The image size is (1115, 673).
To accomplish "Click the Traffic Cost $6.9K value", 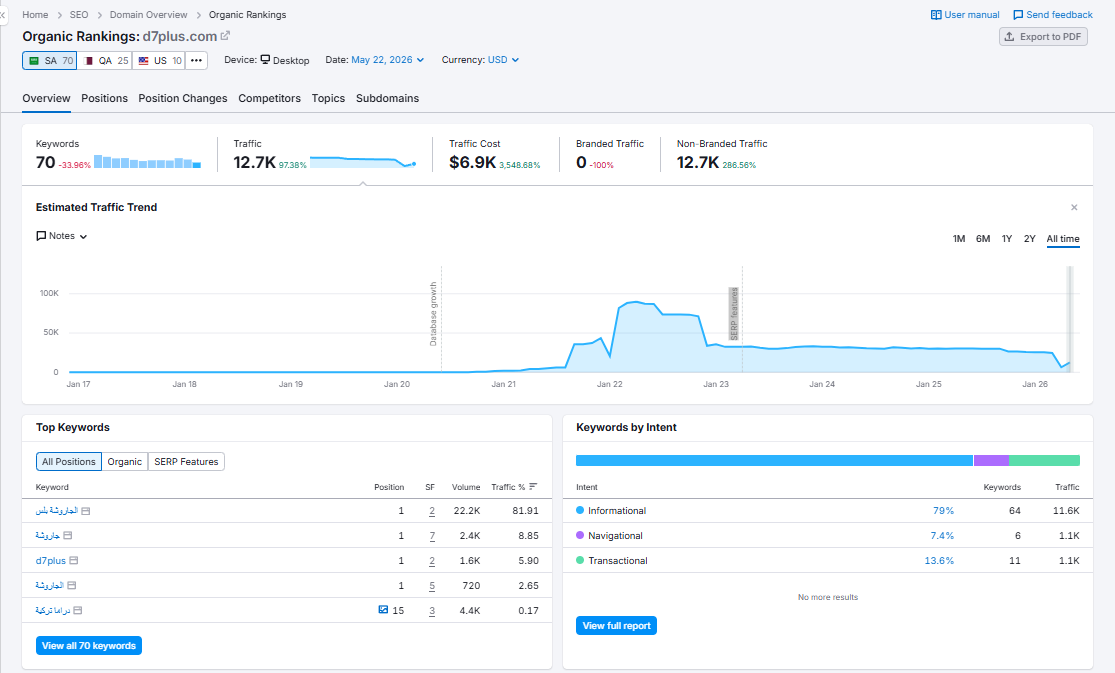I will pyautogui.click(x=472, y=163).
